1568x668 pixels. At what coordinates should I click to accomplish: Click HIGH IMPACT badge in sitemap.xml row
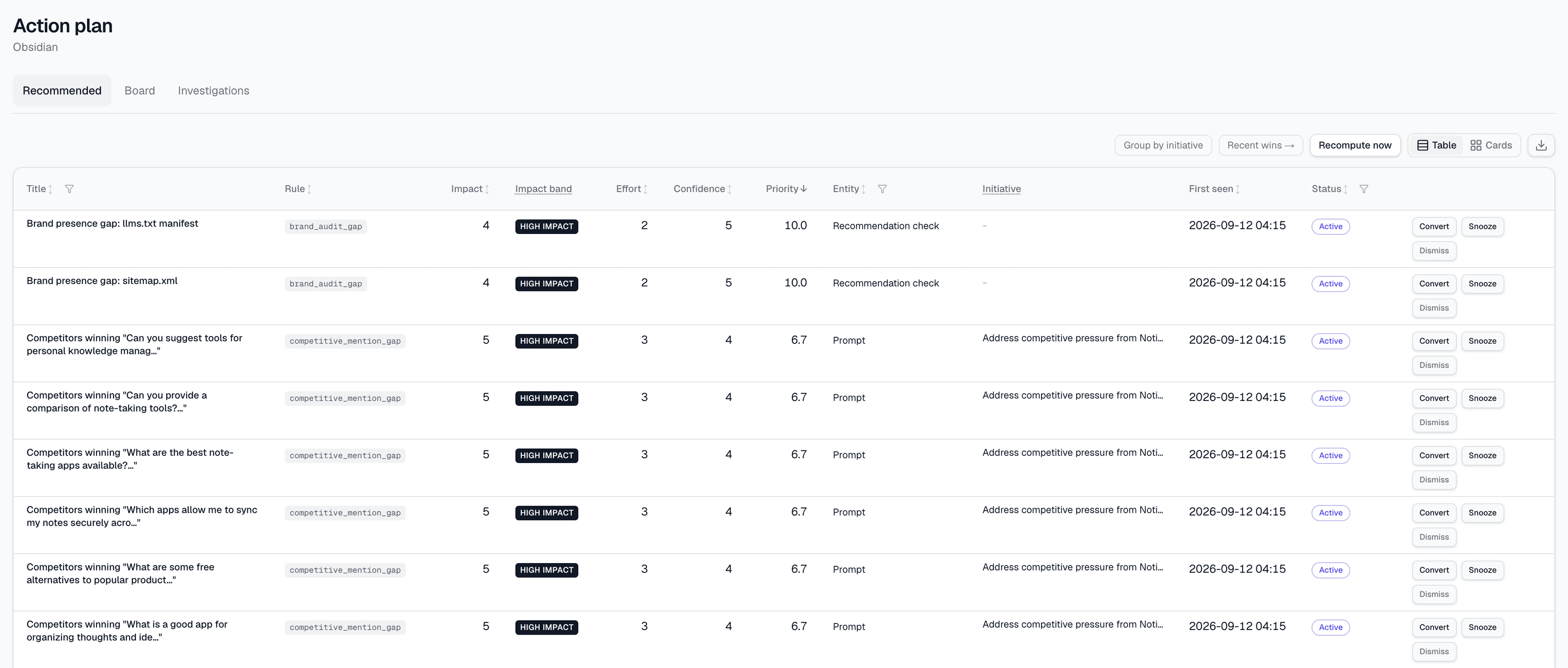point(546,284)
